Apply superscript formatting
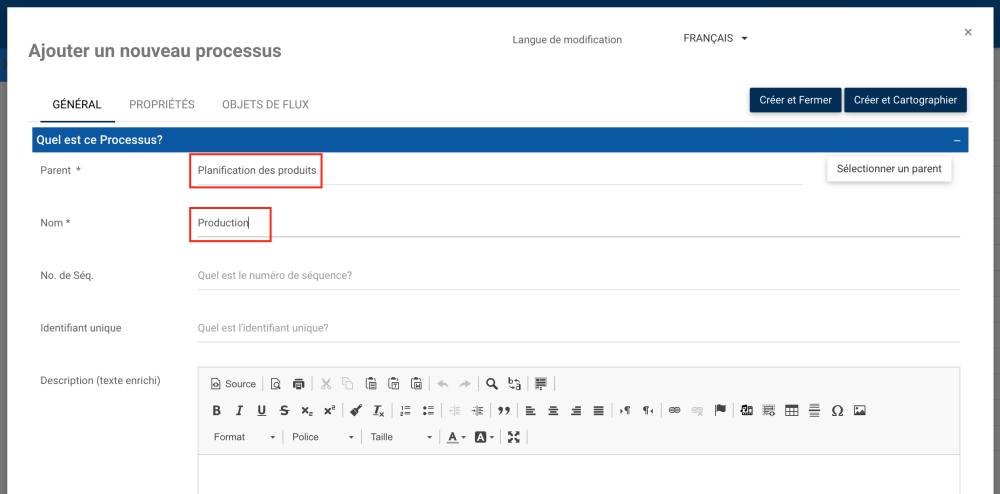 pos(329,410)
